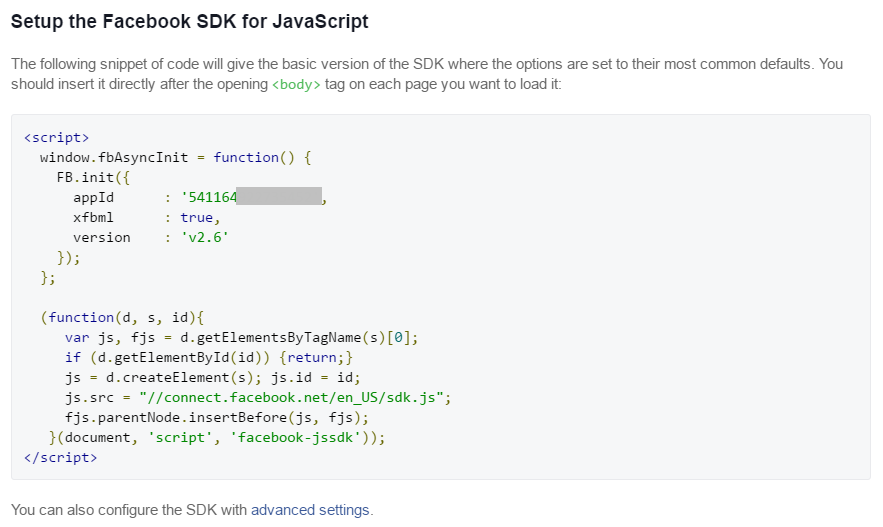The height and width of the screenshot is (527, 883).
Task: Click the var js, fjs declaration line
Action: (242, 338)
